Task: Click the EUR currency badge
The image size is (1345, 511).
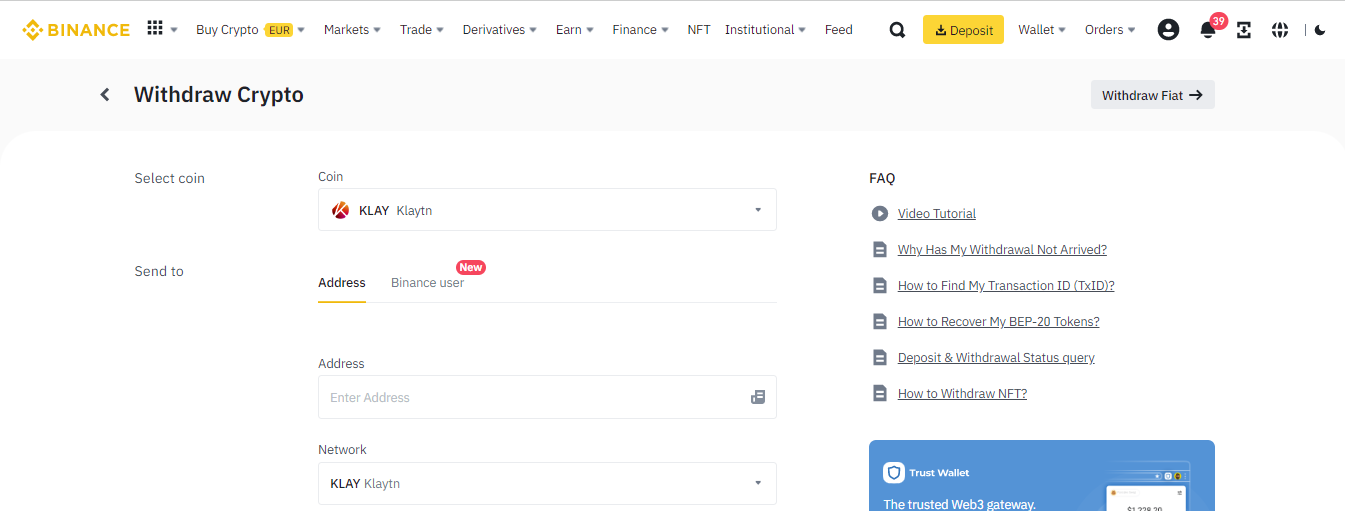Action: point(279,30)
